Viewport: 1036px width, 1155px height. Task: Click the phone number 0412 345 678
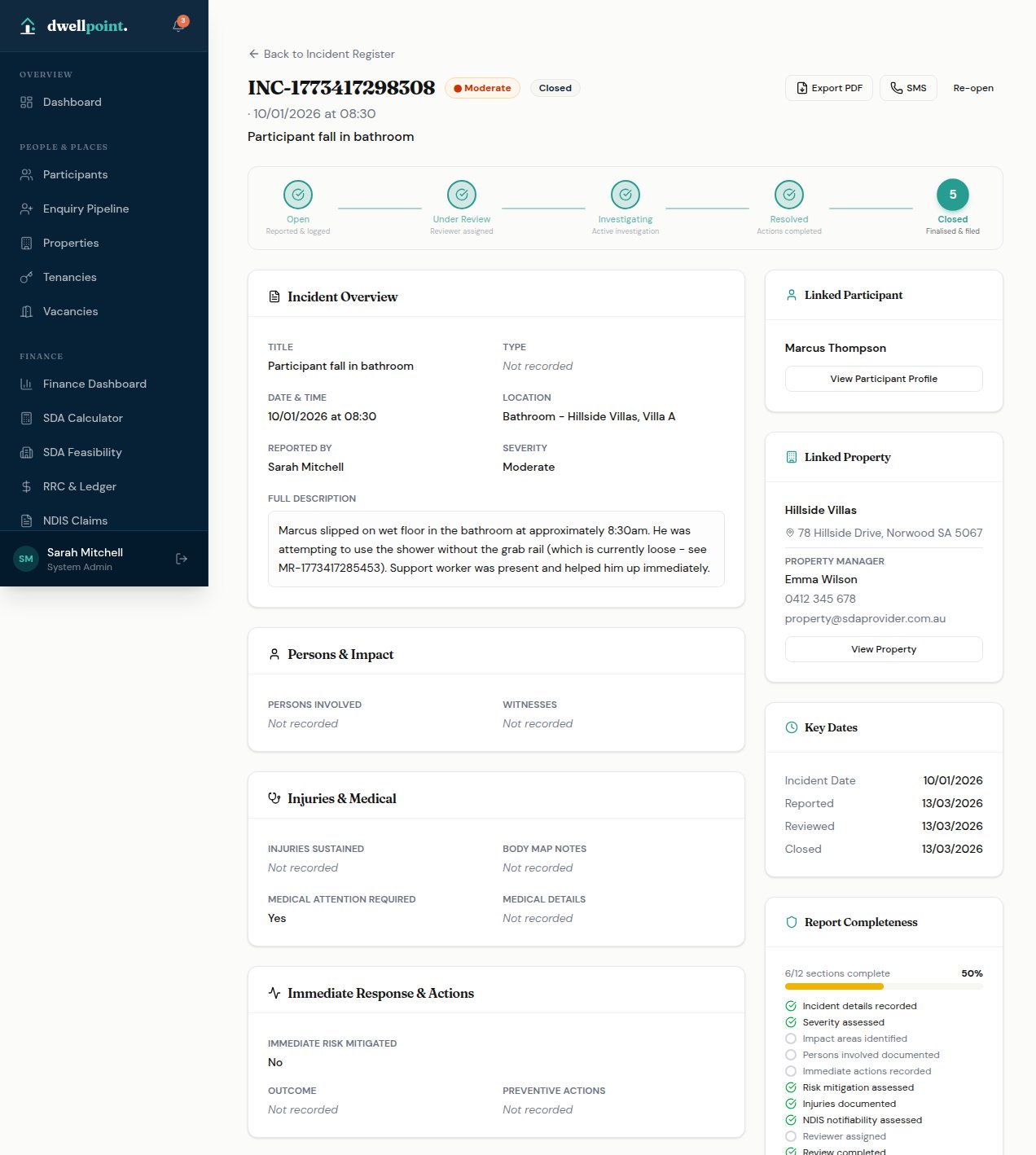820,599
